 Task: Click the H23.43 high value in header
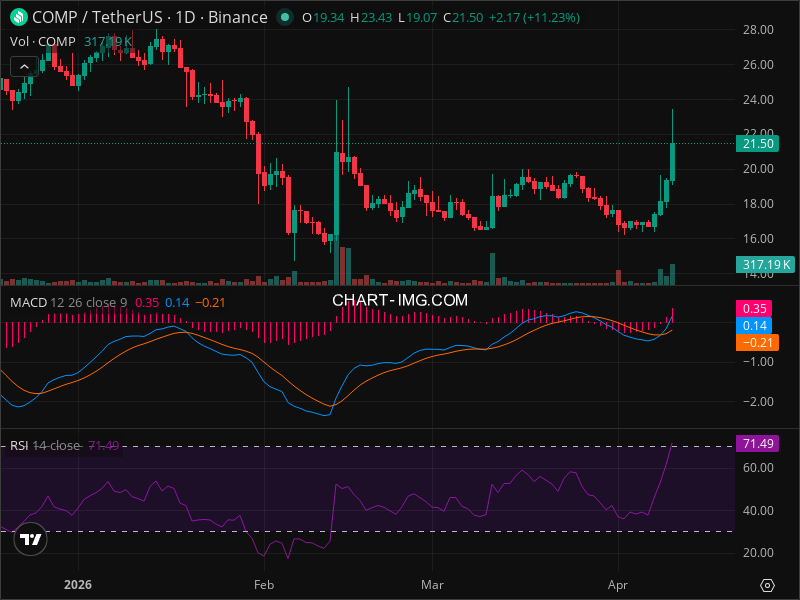click(371, 18)
